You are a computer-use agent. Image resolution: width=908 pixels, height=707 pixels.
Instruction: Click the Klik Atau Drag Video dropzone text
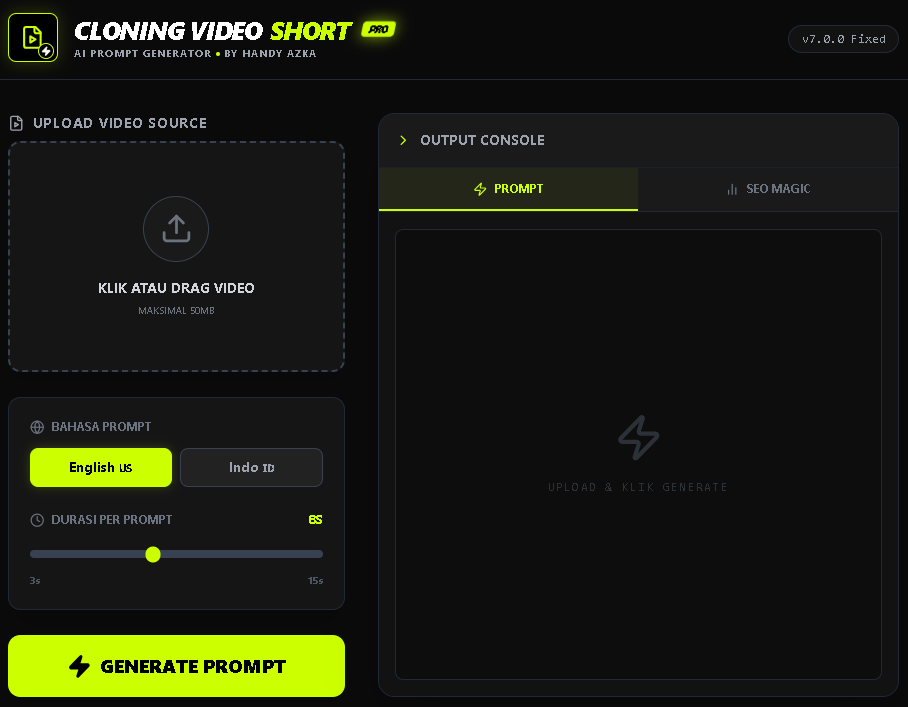click(176, 288)
